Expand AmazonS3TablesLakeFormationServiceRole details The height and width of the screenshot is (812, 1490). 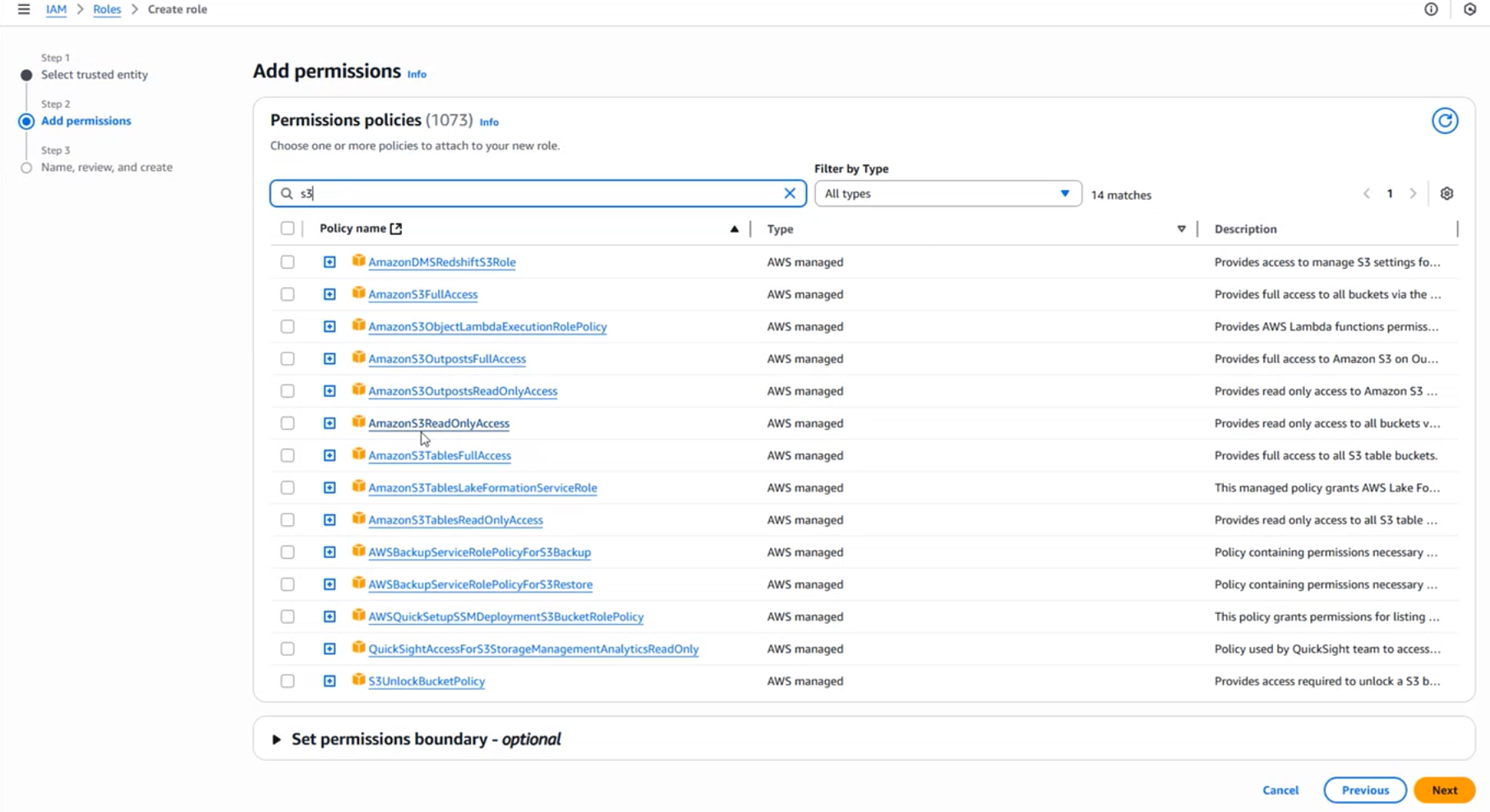pyautogui.click(x=330, y=488)
